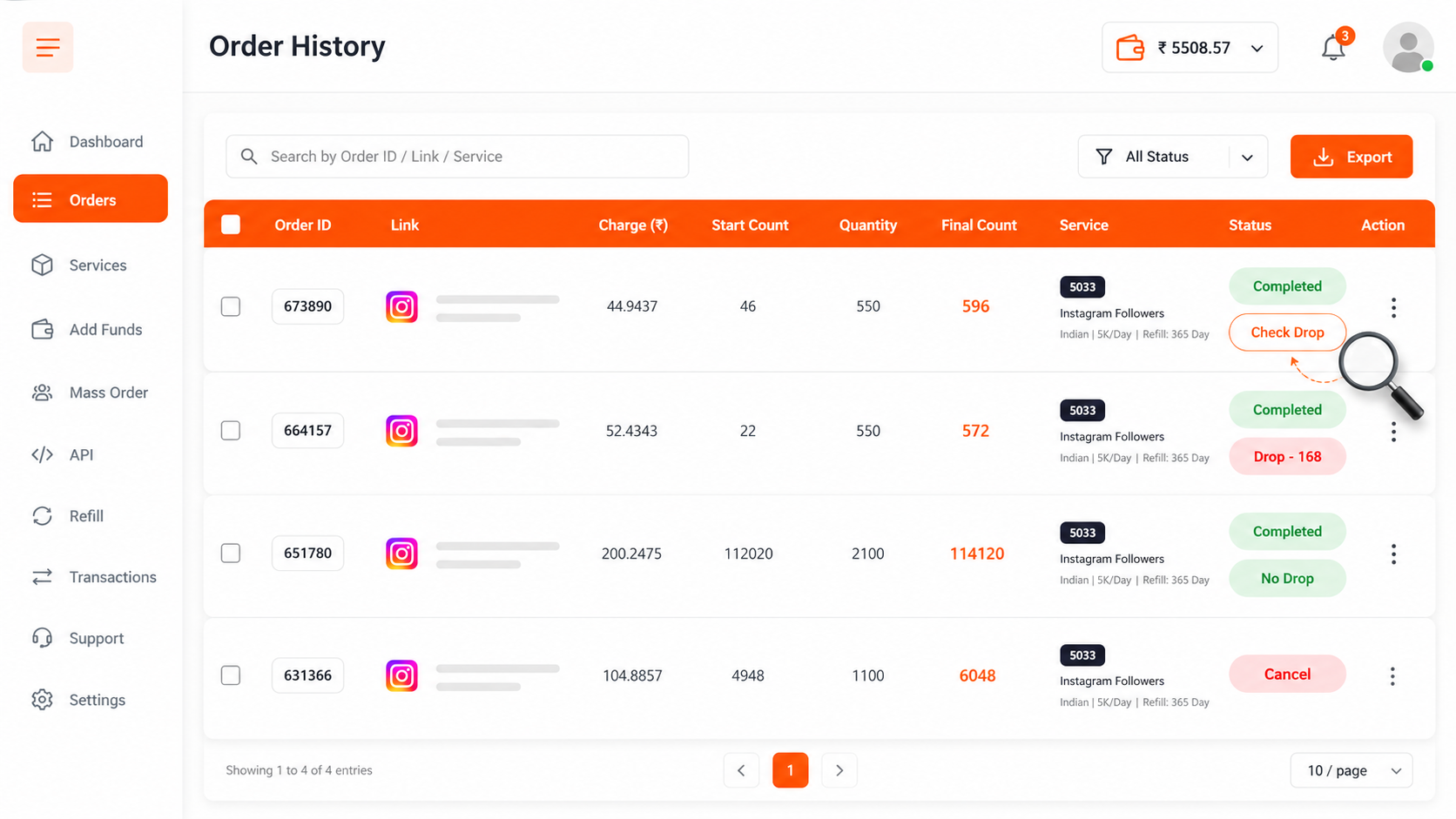Viewport: 1456px width, 819px height.
Task: Tick checkbox for order 664157
Action: (231, 431)
